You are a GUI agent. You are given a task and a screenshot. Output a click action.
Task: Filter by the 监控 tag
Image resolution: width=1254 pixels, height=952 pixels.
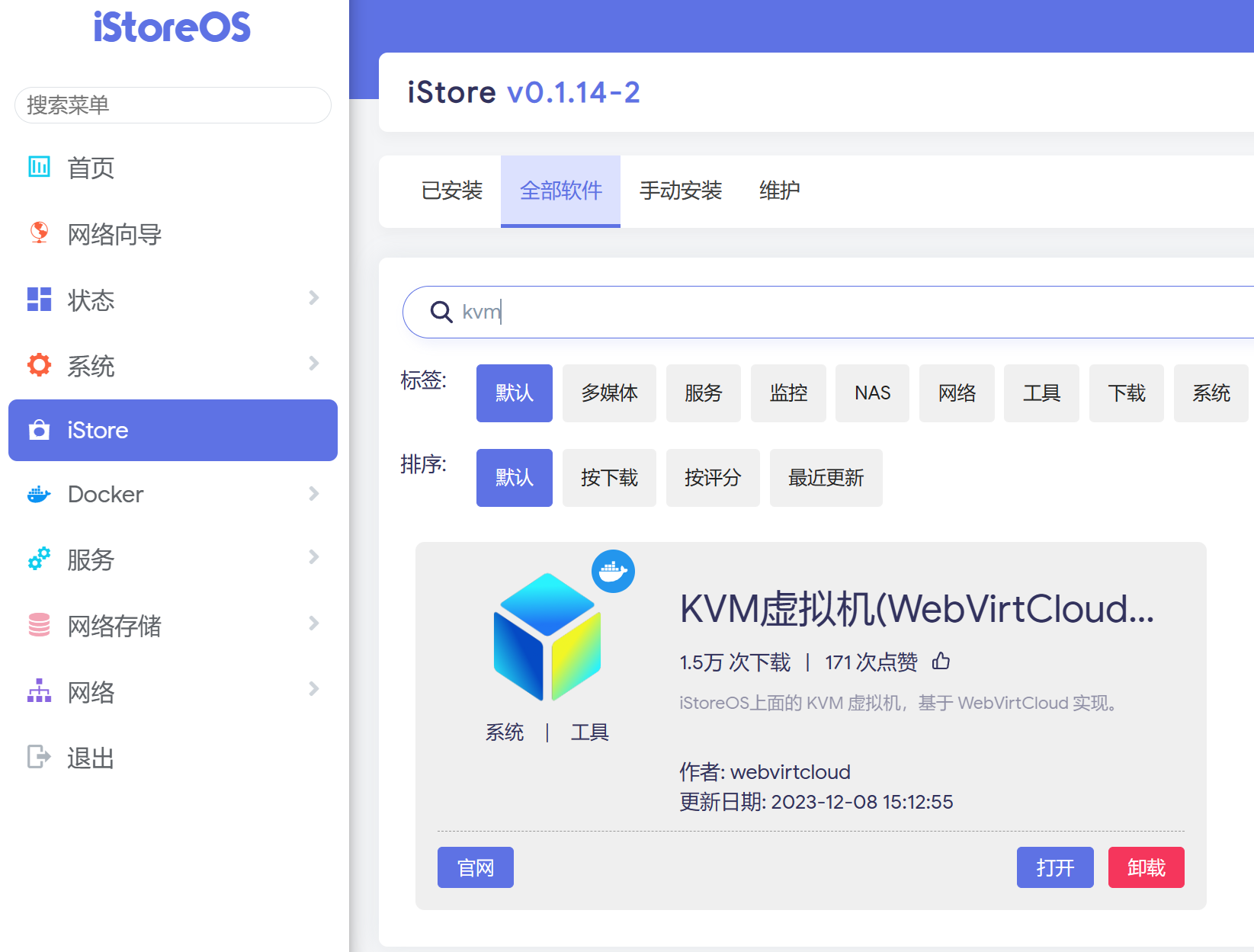[788, 393]
